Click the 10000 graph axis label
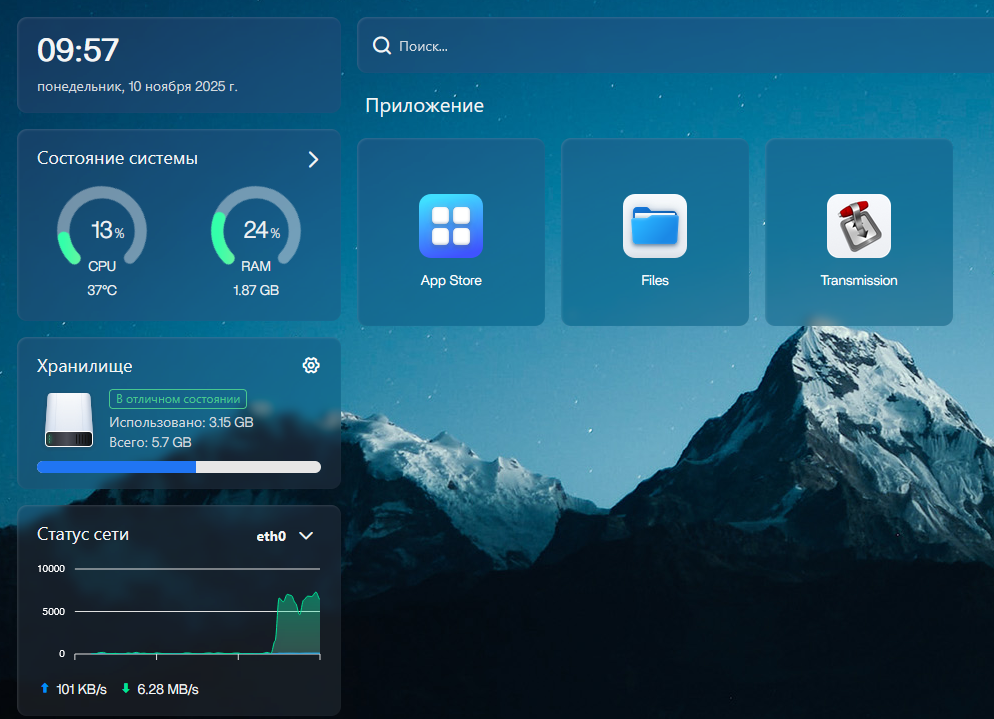Viewport: 994px width, 719px height. (x=51, y=569)
